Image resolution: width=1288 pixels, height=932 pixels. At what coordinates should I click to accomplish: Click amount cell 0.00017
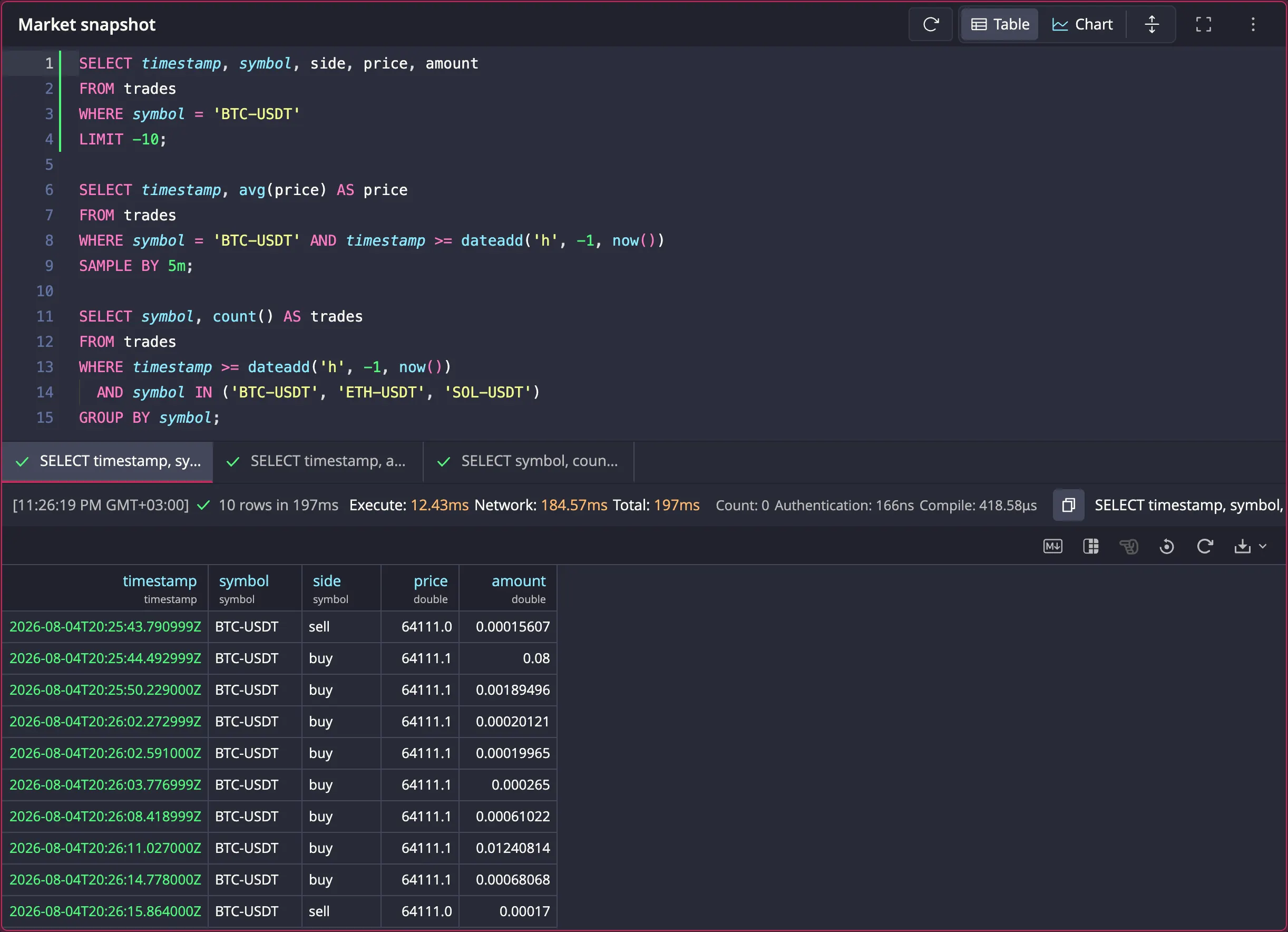tap(508, 911)
